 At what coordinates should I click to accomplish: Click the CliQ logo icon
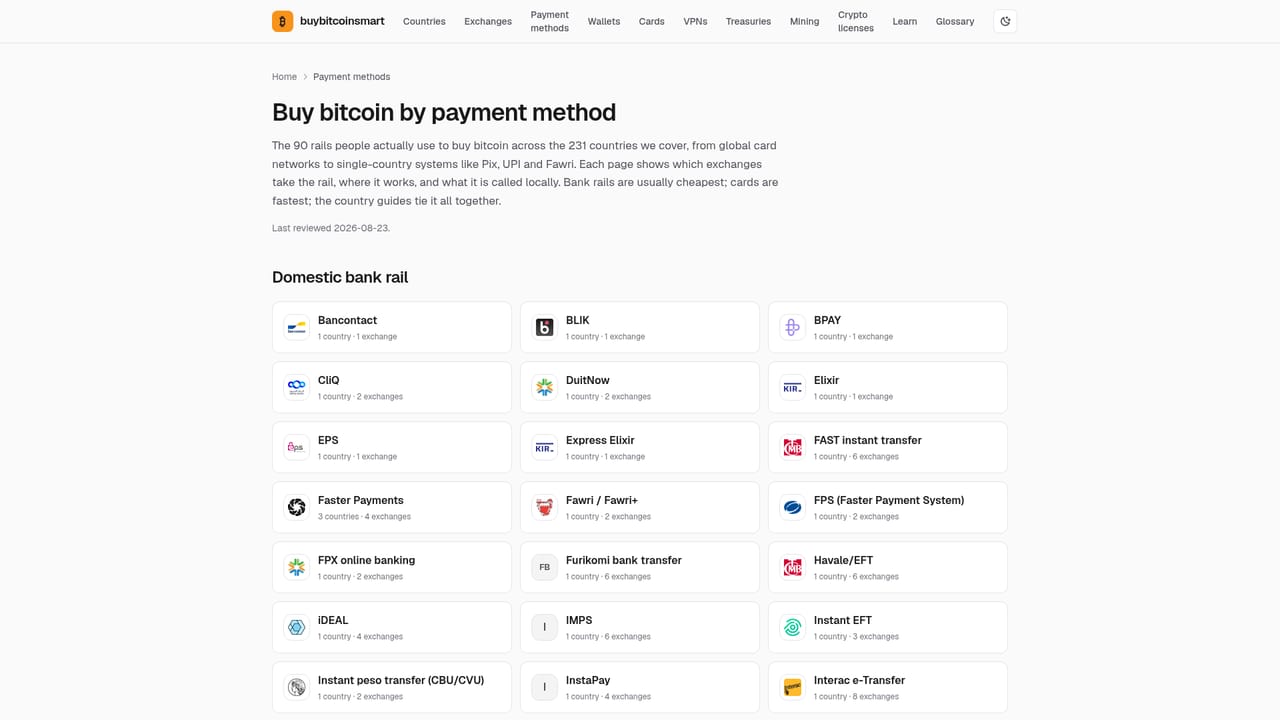click(x=296, y=387)
